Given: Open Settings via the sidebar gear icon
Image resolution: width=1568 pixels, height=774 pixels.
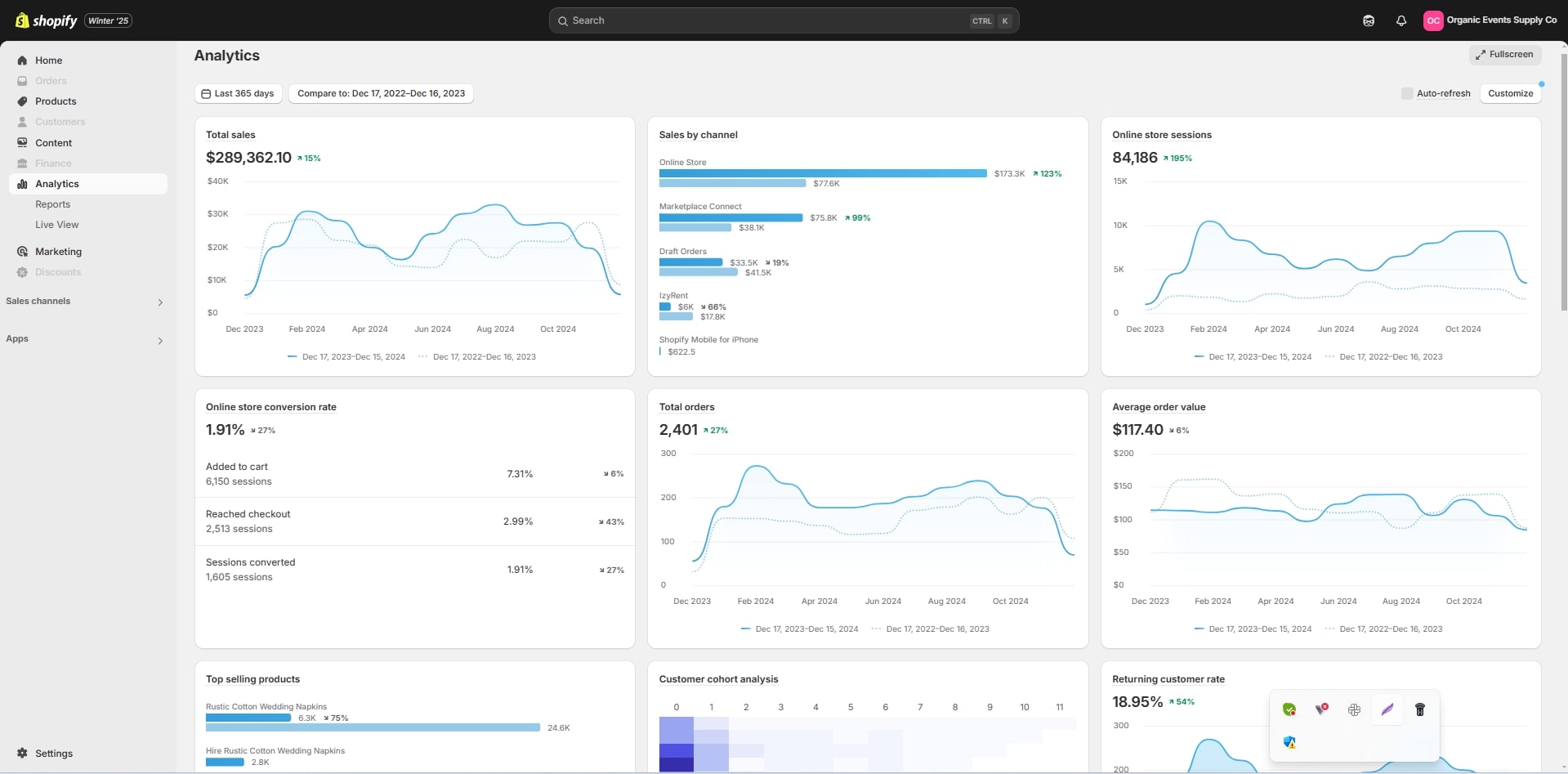Looking at the screenshot, I should click(x=22, y=753).
